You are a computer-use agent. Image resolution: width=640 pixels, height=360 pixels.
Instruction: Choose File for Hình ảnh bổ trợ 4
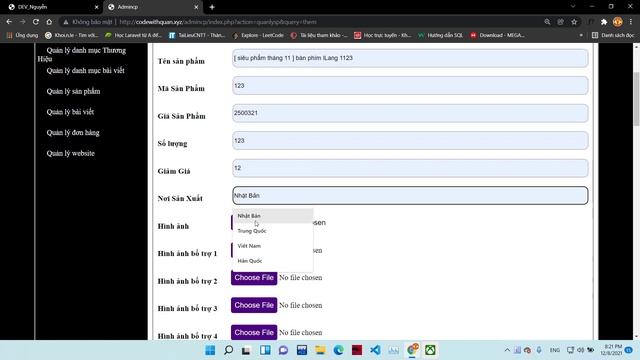(x=254, y=333)
